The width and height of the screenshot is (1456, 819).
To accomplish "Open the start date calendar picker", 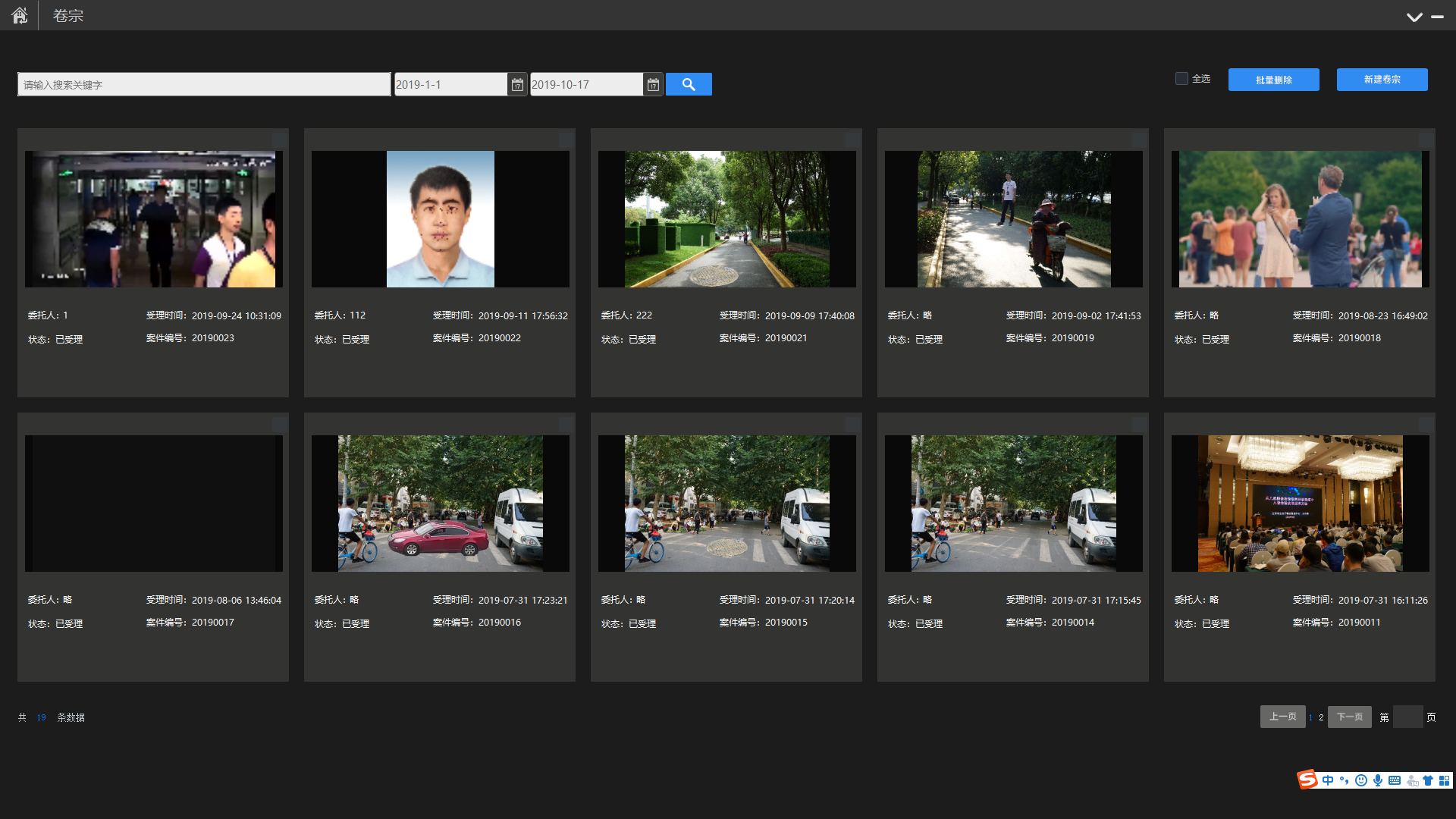I will tap(517, 85).
